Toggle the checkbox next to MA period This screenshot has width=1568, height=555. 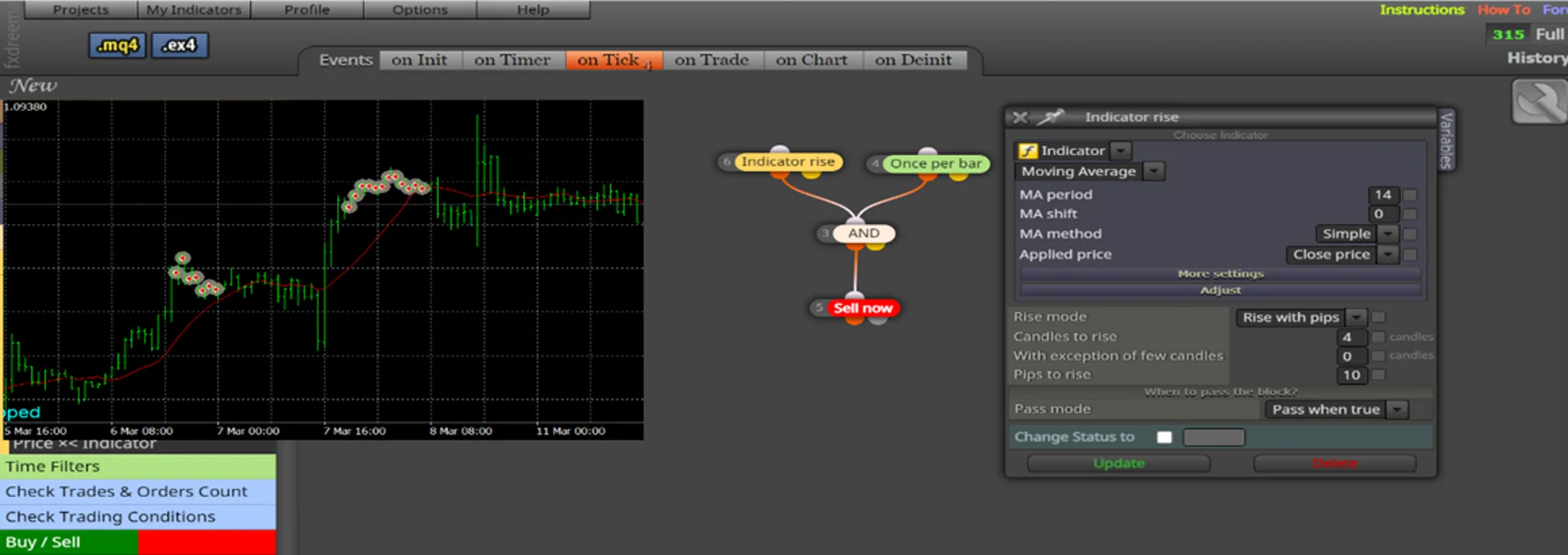(x=1410, y=195)
